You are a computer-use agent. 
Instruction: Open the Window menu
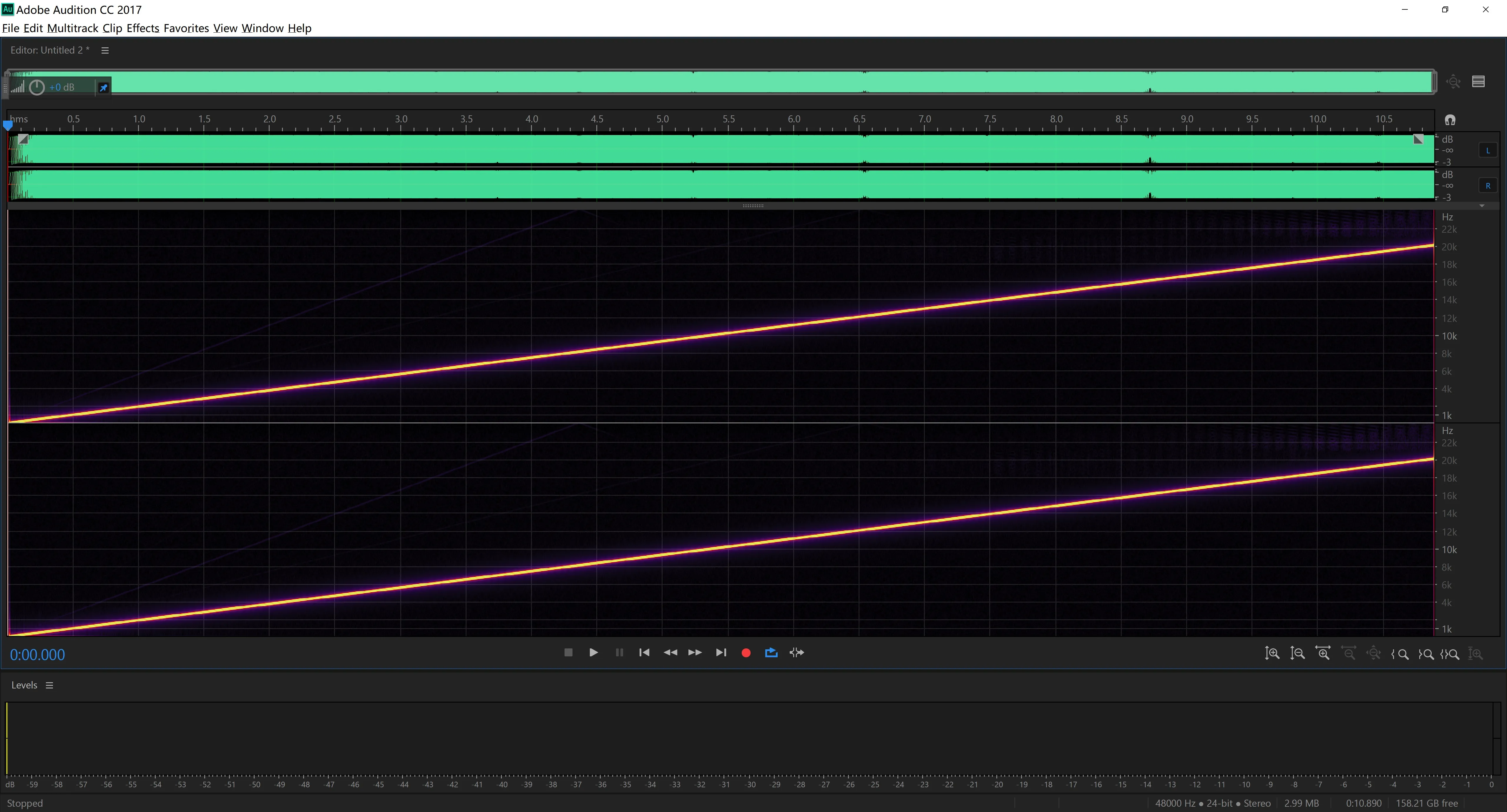point(263,28)
